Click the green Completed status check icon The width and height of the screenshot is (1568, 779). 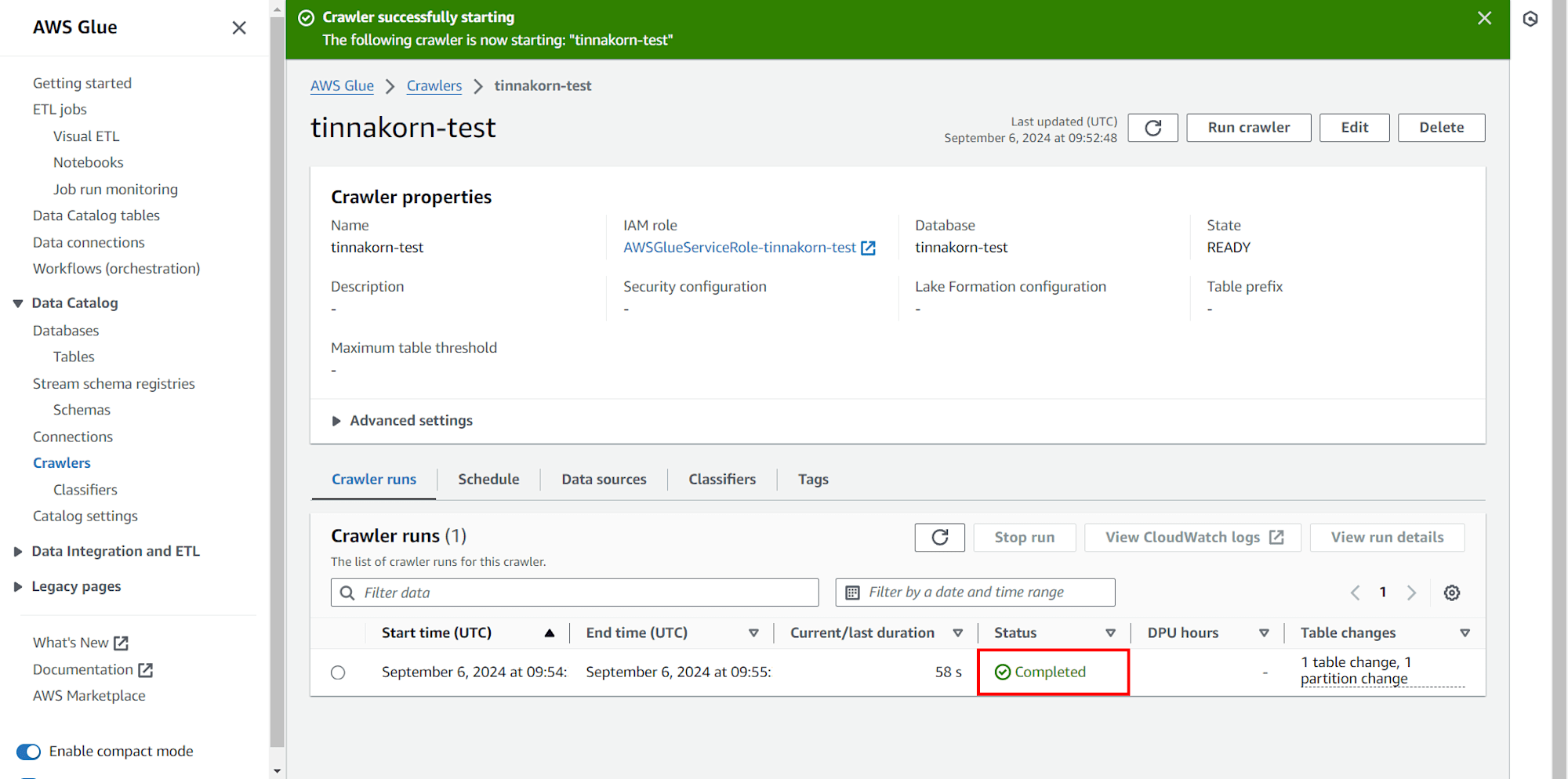(x=1002, y=672)
